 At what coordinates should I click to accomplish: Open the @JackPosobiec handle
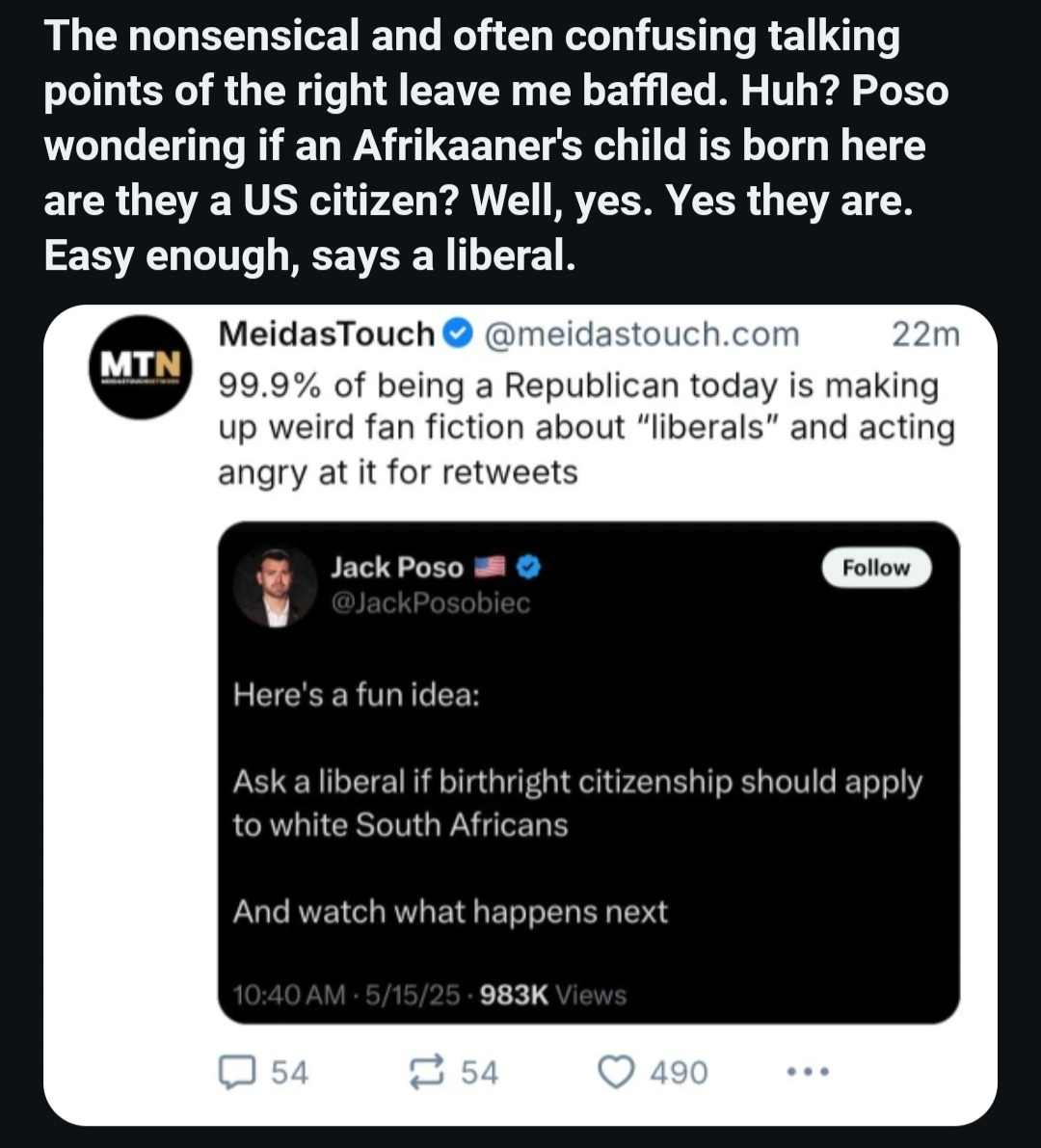431,602
